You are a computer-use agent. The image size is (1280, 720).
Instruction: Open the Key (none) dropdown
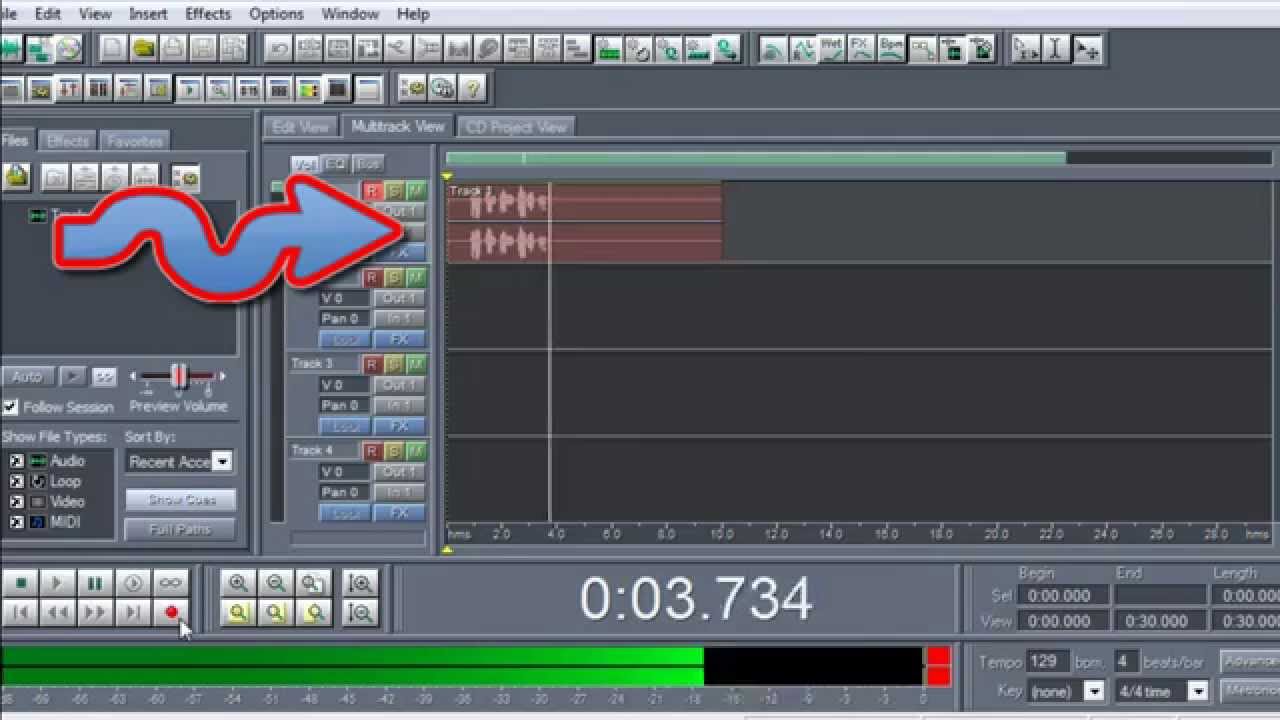[1094, 691]
